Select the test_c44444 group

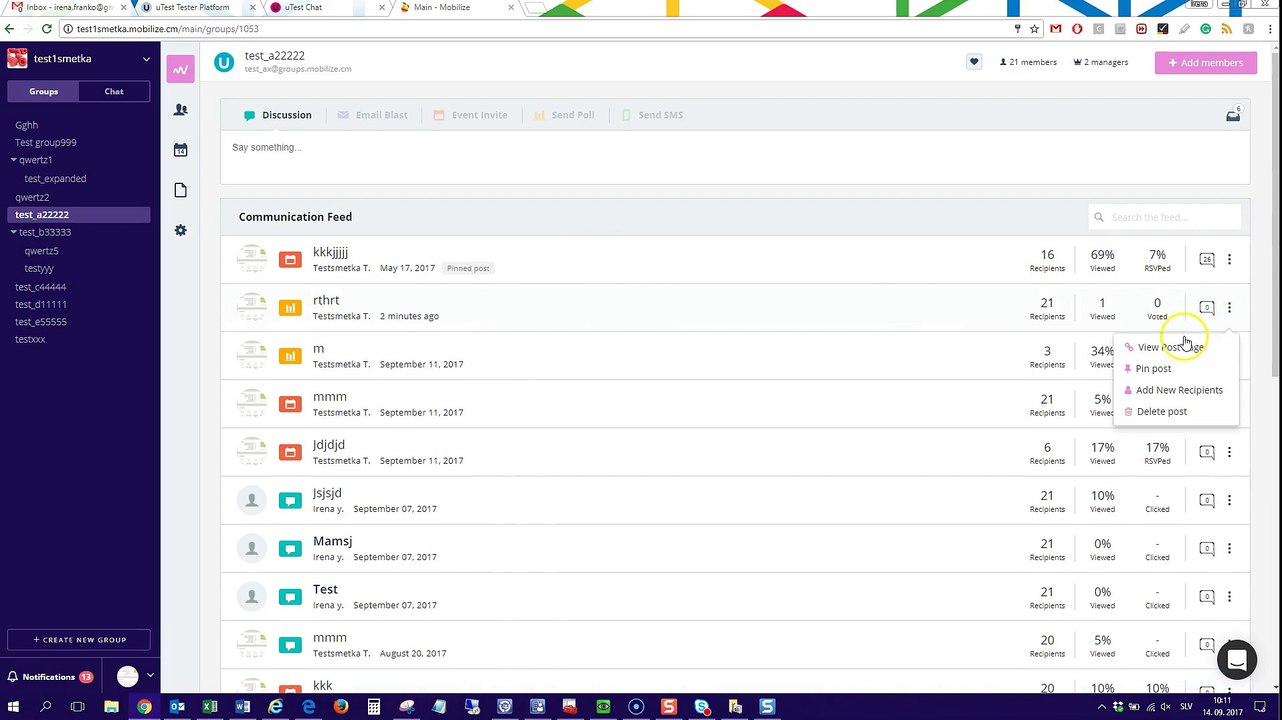pos(41,287)
